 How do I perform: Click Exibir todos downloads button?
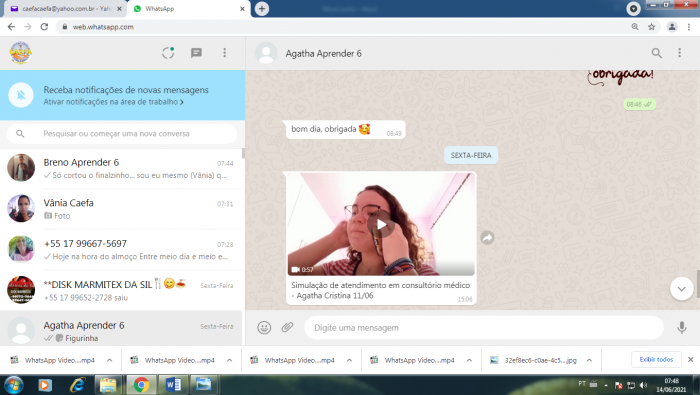coord(656,359)
